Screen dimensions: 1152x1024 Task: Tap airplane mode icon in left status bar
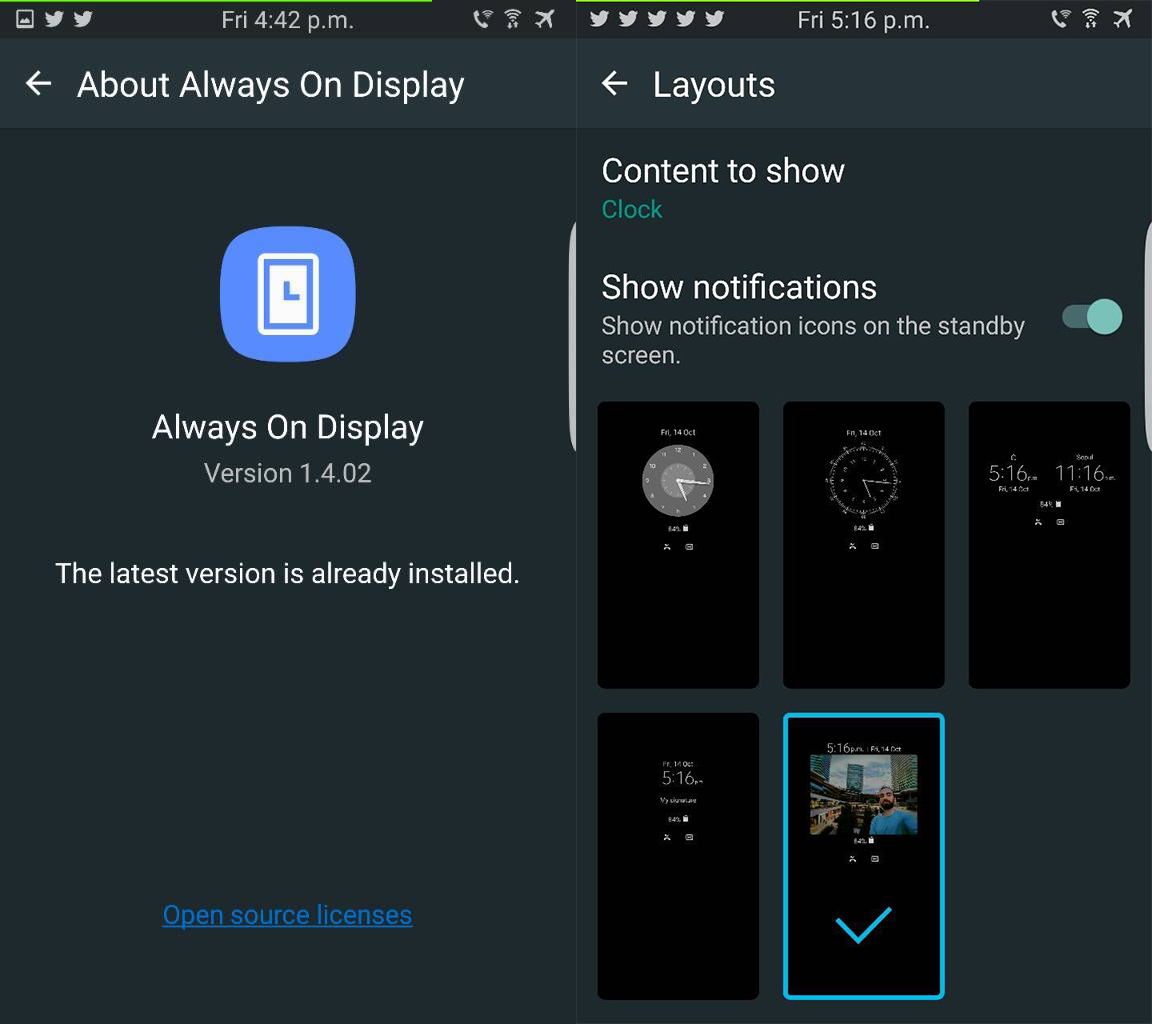click(544, 19)
